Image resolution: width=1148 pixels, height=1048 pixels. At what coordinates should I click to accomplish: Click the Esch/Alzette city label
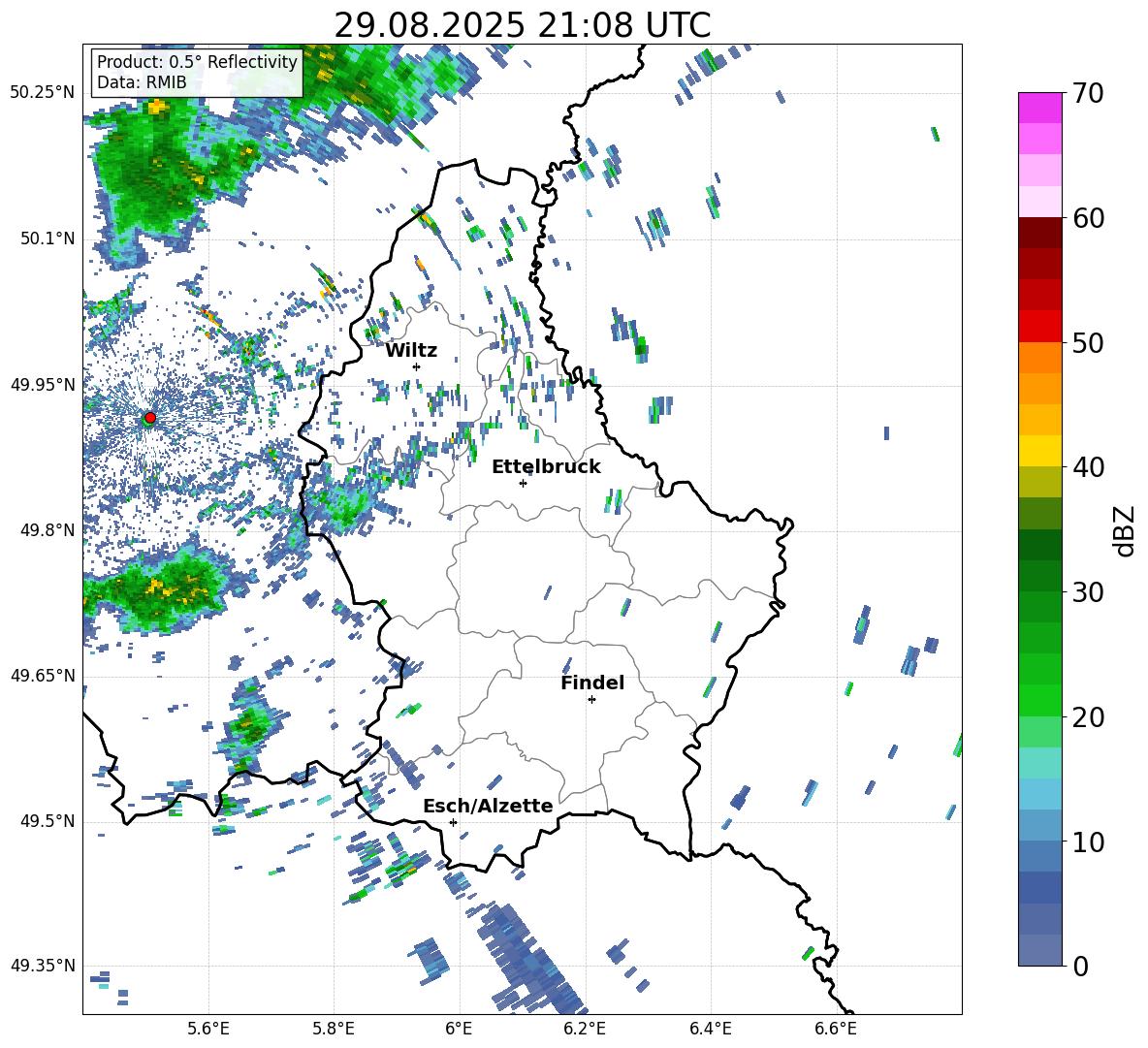point(488,806)
